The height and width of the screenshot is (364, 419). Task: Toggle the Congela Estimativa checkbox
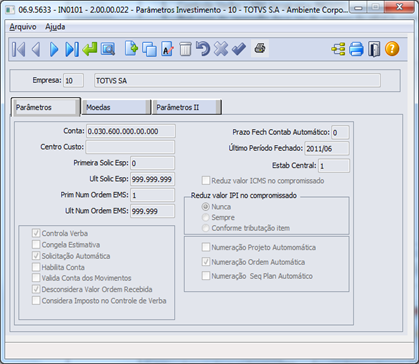36,245
